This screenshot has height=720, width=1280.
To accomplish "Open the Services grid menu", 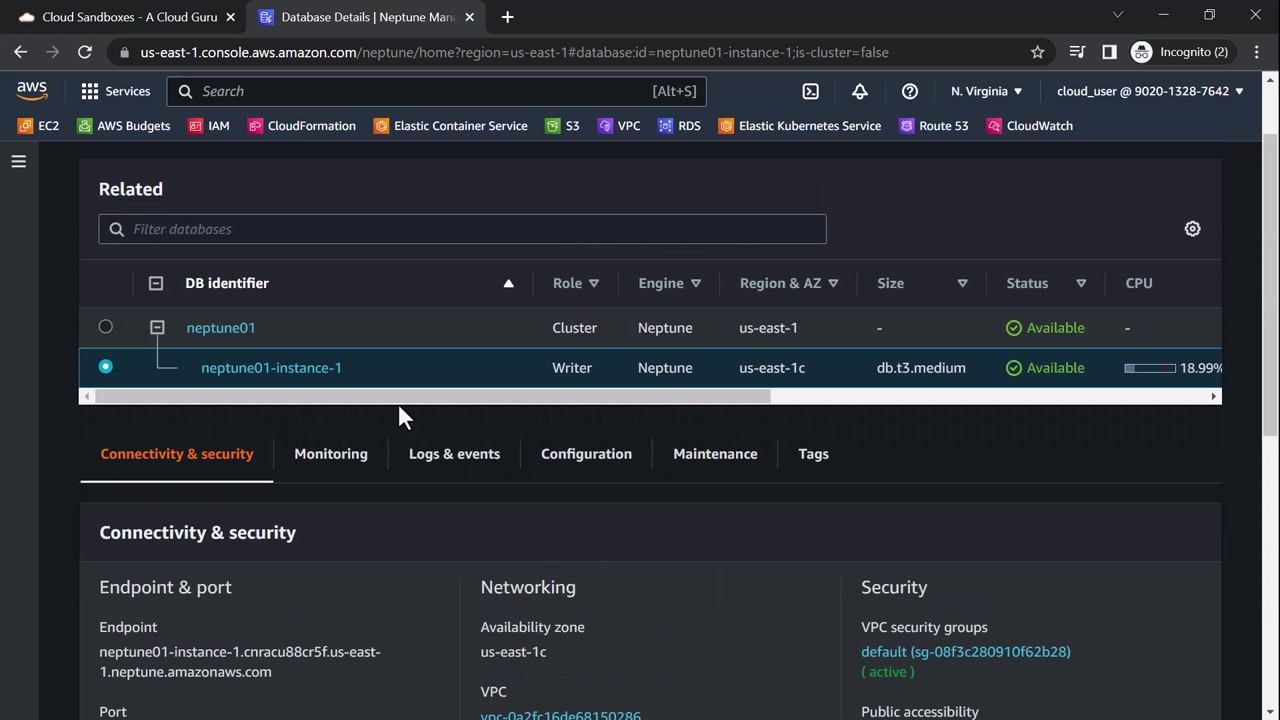I will pos(115,91).
